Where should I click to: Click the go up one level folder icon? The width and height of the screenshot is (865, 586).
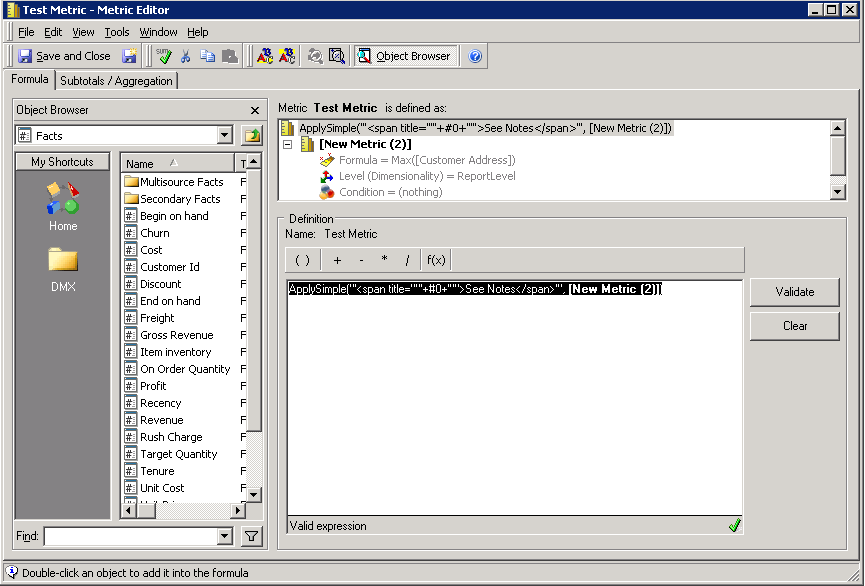[252, 135]
